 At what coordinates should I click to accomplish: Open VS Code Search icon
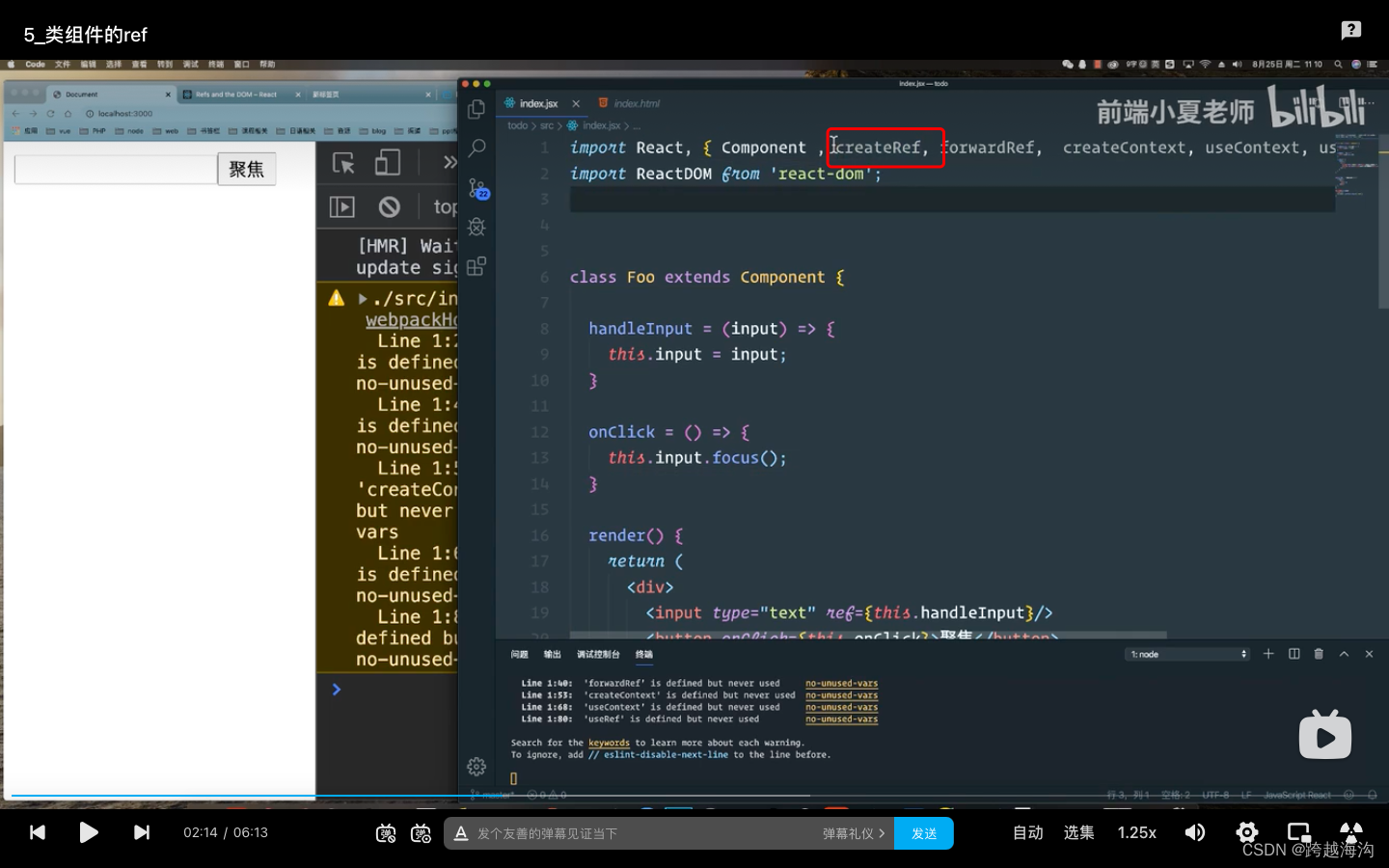pyautogui.click(x=477, y=148)
